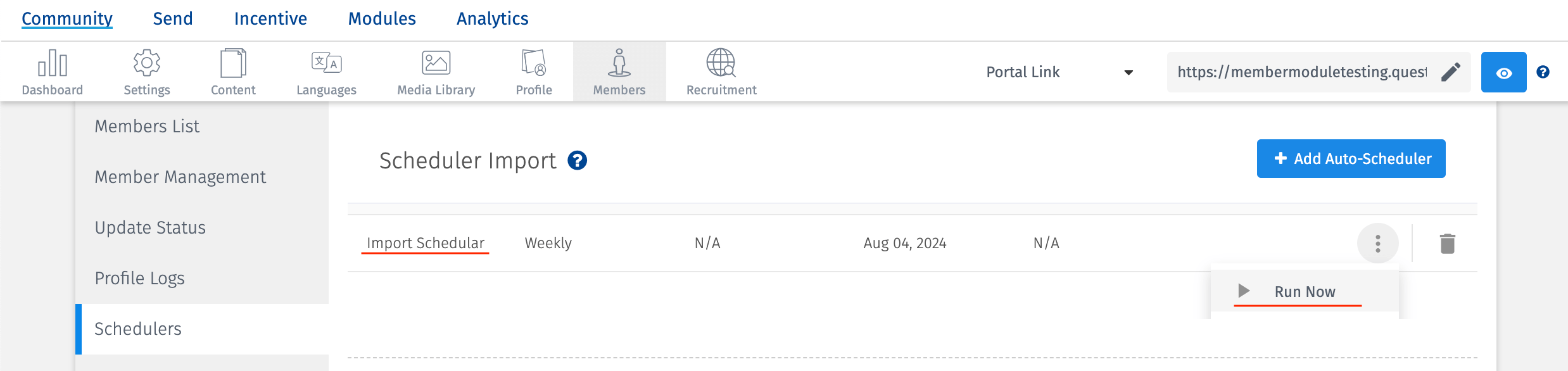
Task: Open the Dashboard panel
Action: click(x=52, y=70)
